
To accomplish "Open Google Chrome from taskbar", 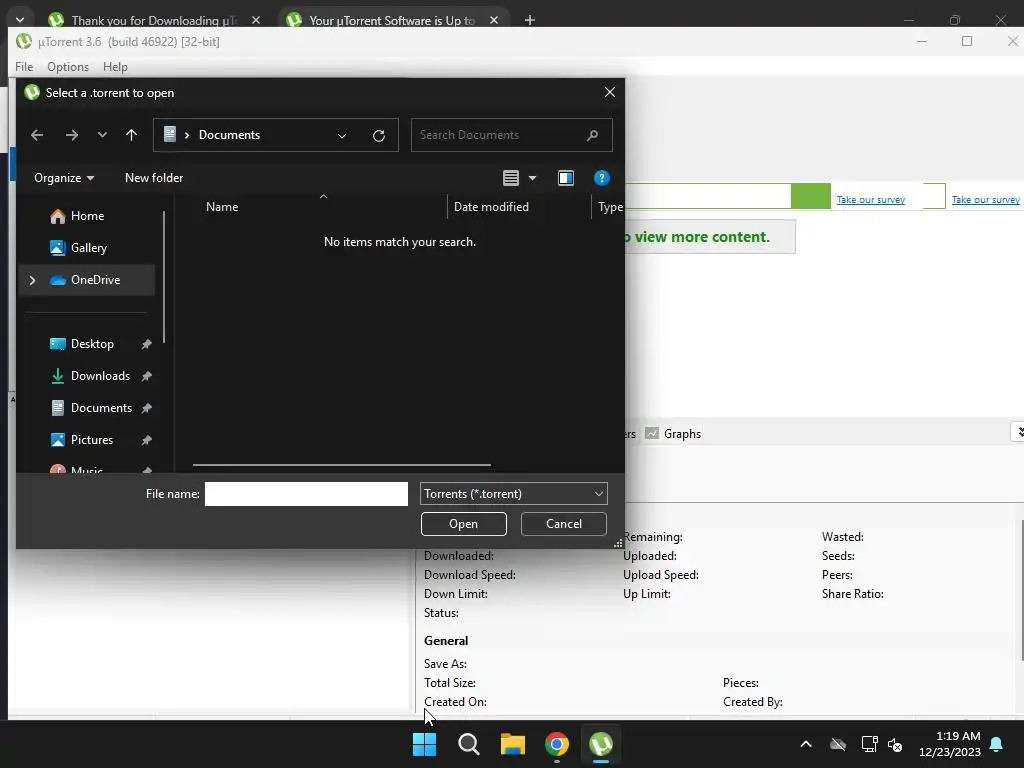I will tap(557, 744).
